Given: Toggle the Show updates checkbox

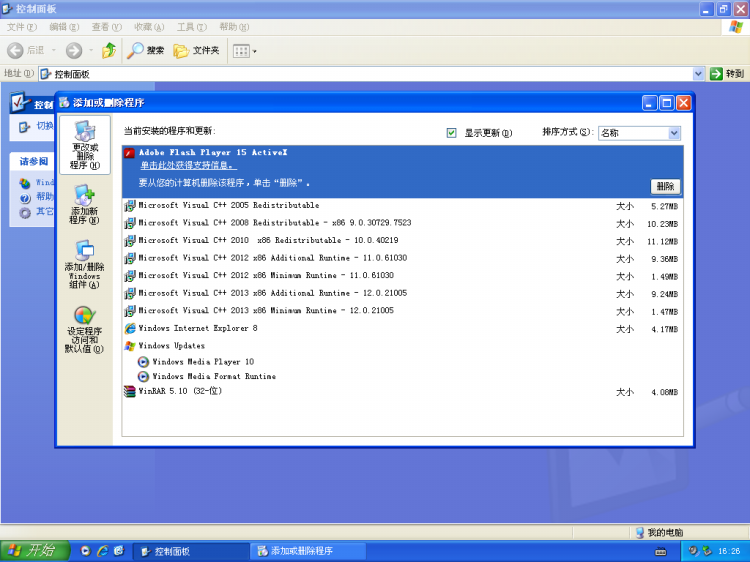Looking at the screenshot, I should pos(451,133).
